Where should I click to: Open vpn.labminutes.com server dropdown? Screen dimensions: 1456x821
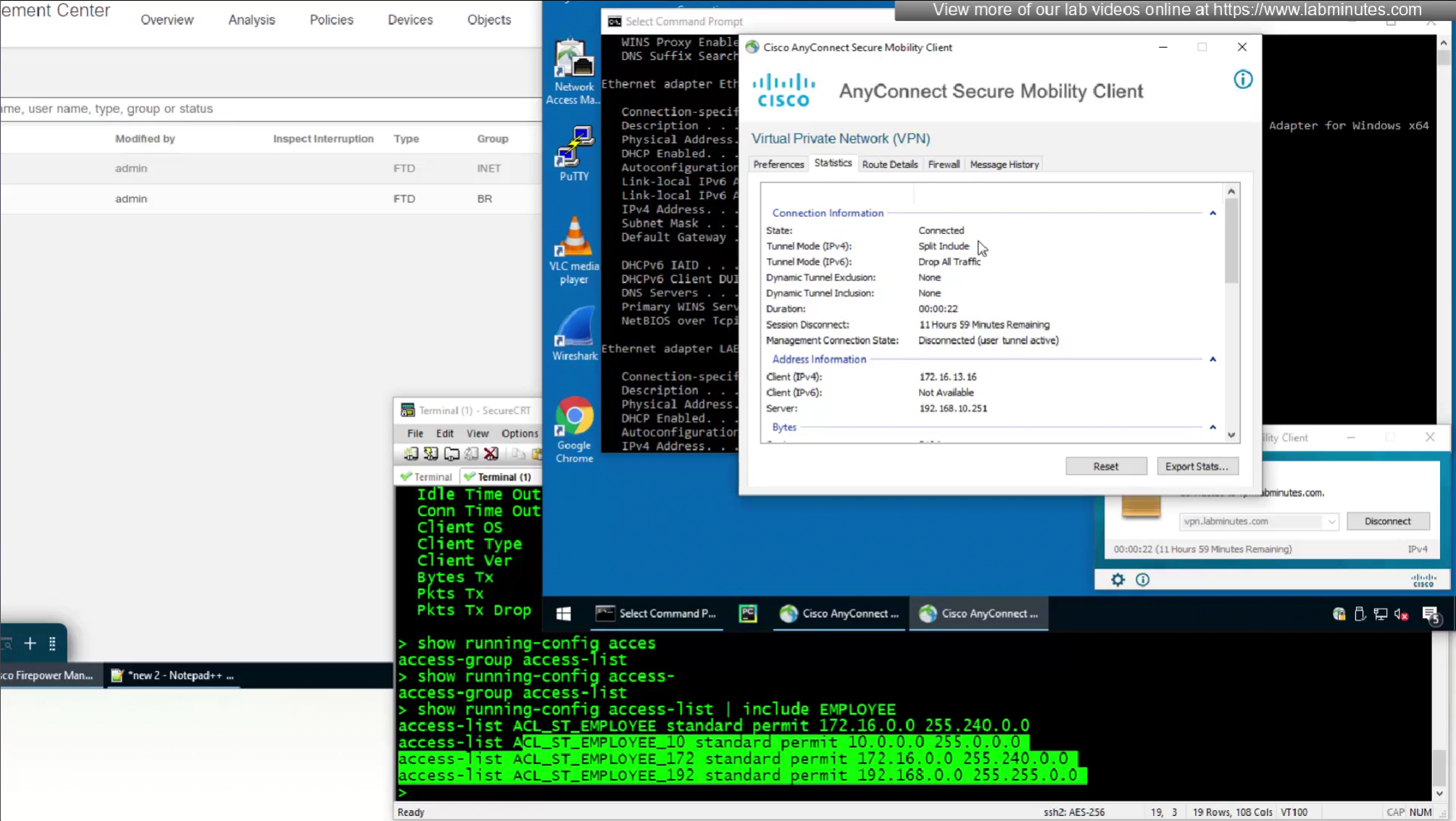click(1331, 522)
